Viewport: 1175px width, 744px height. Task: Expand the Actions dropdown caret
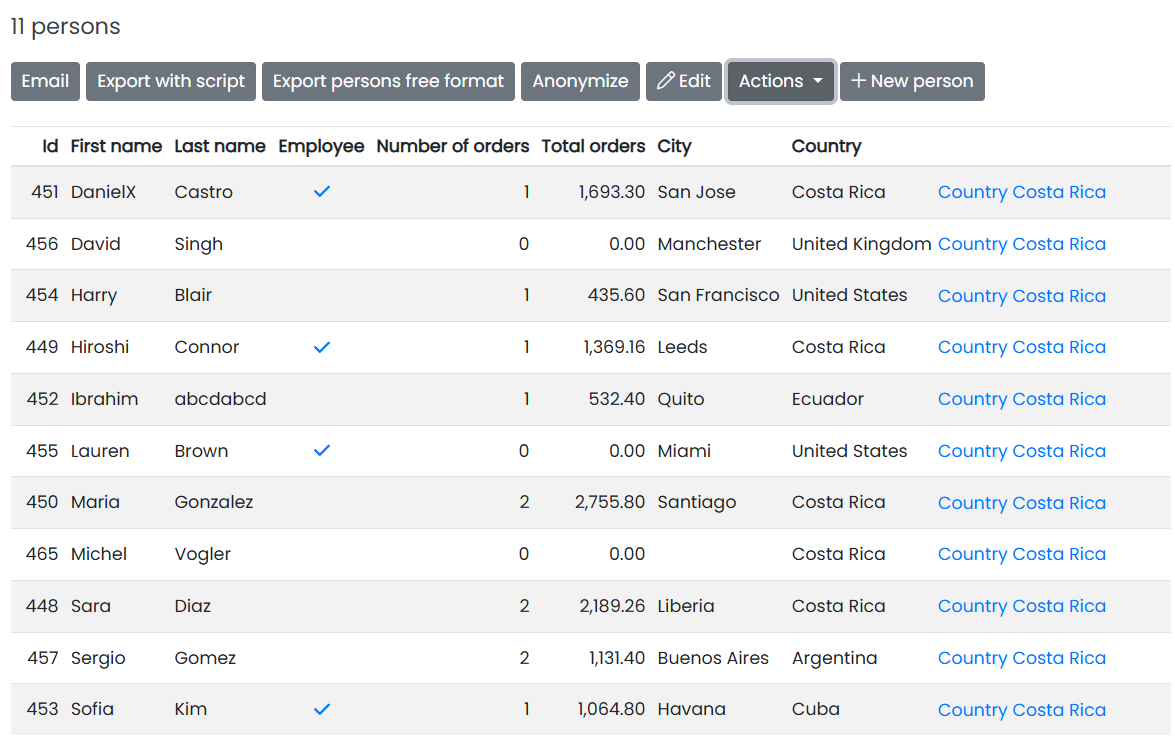[x=818, y=82]
